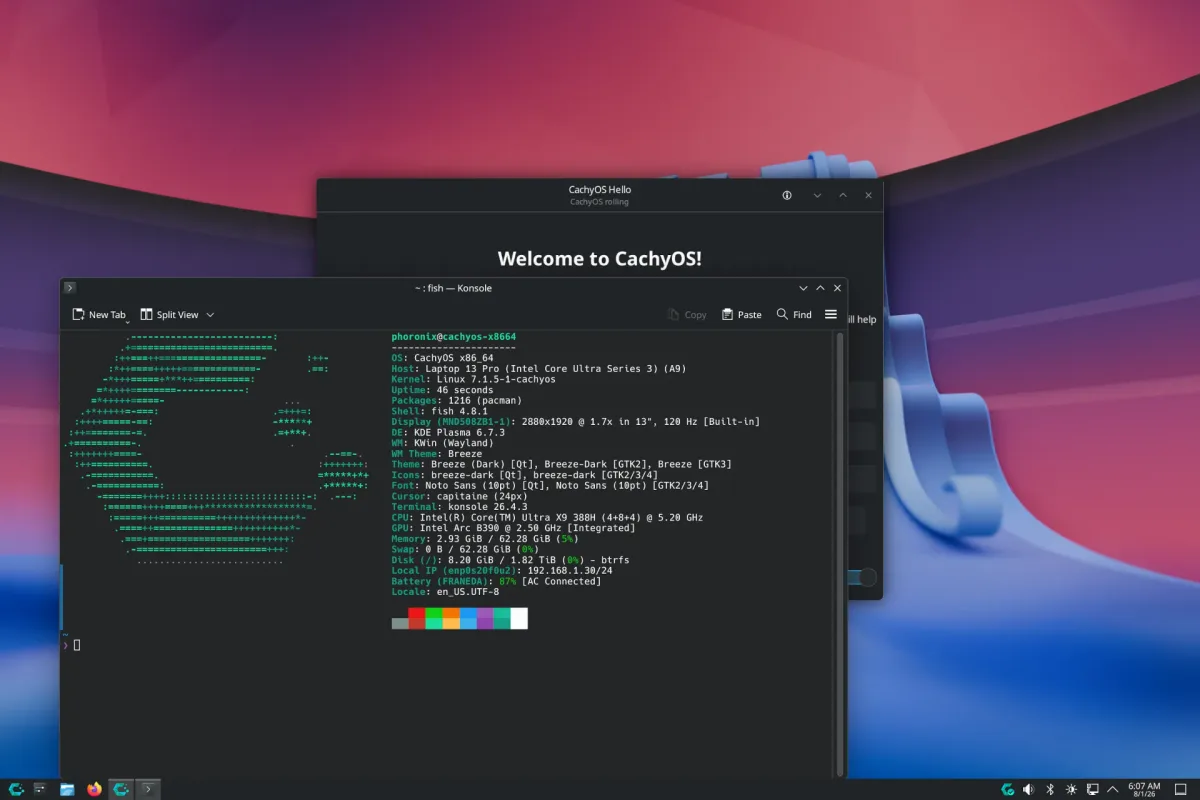Open the brightness tray icon

[x=1071, y=789]
